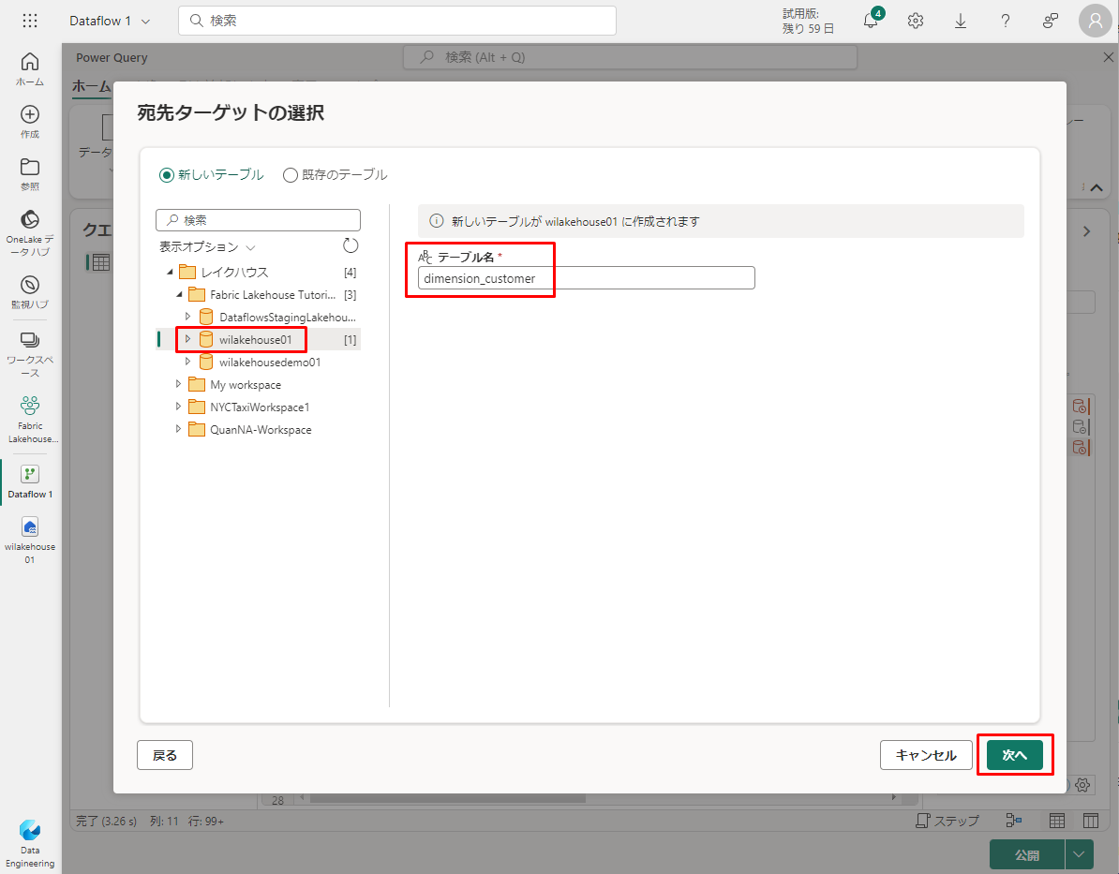The height and width of the screenshot is (874, 1119).
Task: Expand the right pane chevron
Action: [1086, 231]
